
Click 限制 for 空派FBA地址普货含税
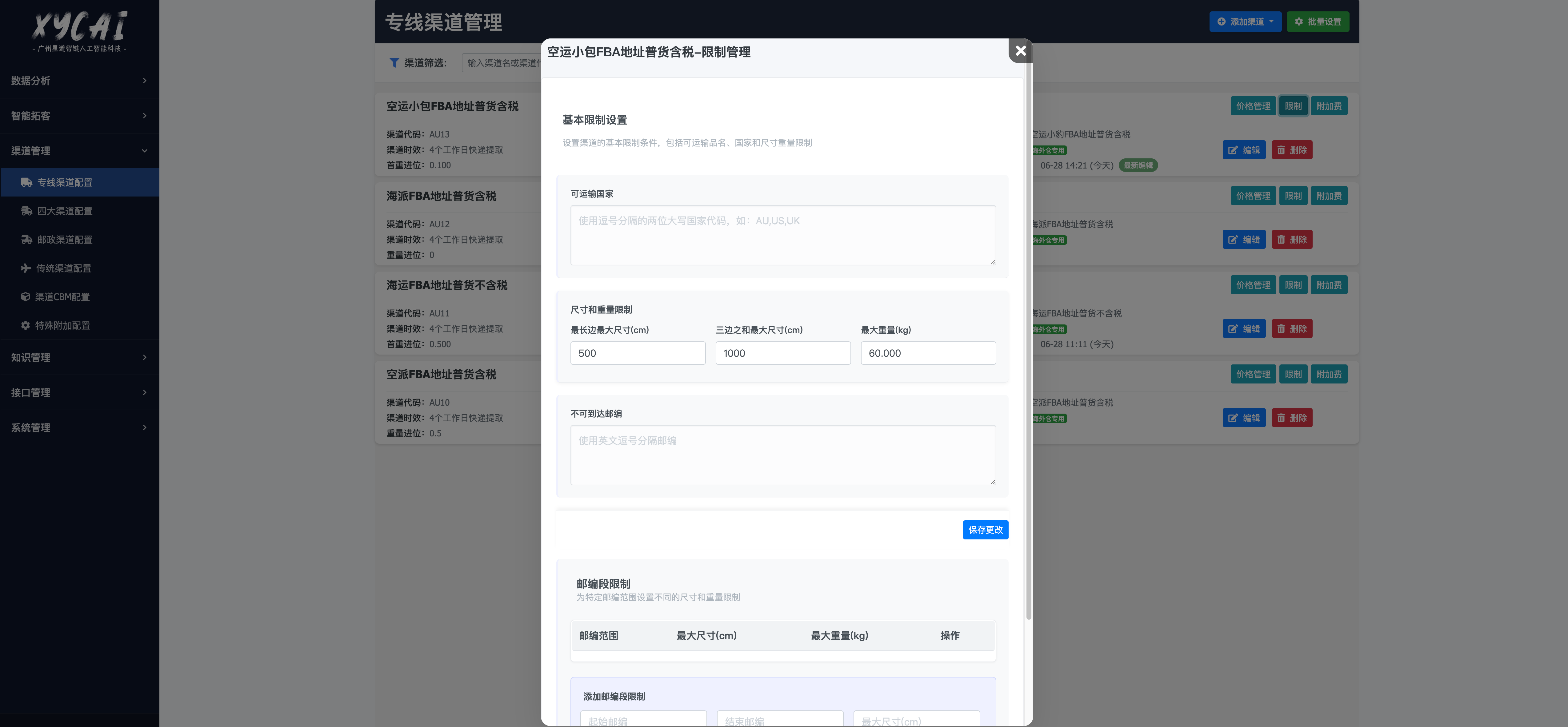click(x=1294, y=374)
